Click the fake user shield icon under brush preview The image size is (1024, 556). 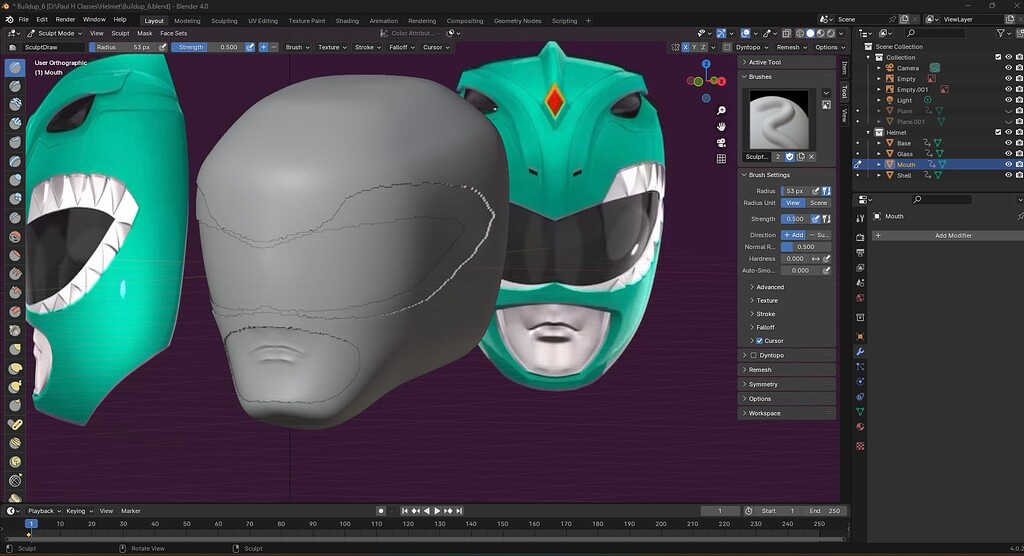[790, 157]
